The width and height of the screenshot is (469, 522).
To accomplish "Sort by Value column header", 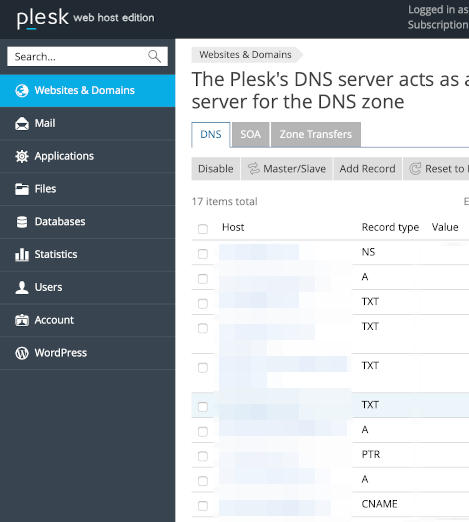I will tap(445, 227).
